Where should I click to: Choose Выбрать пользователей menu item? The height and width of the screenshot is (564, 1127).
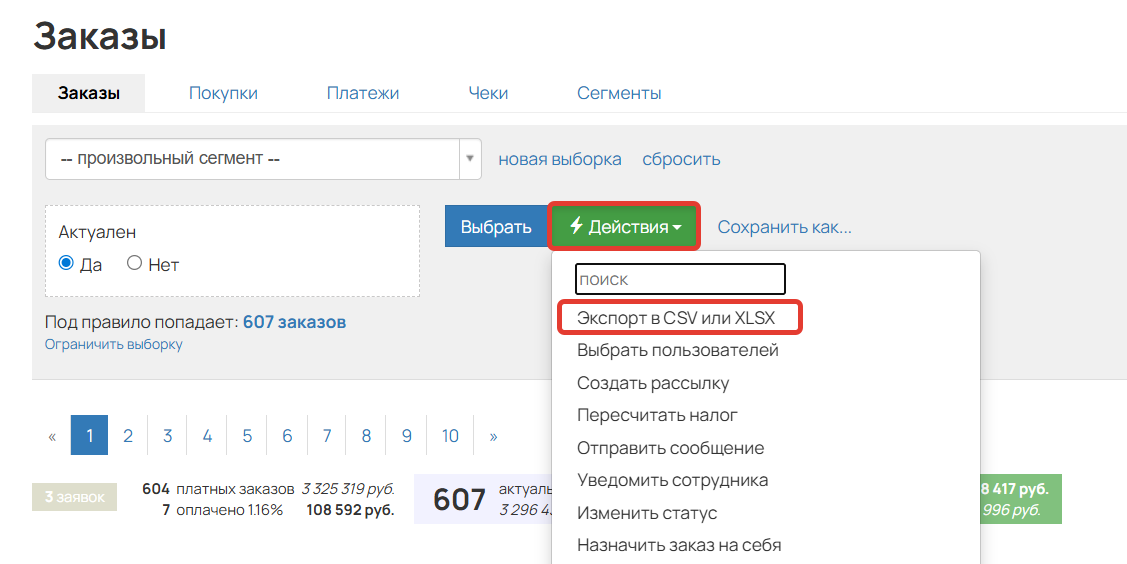(x=678, y=351)
